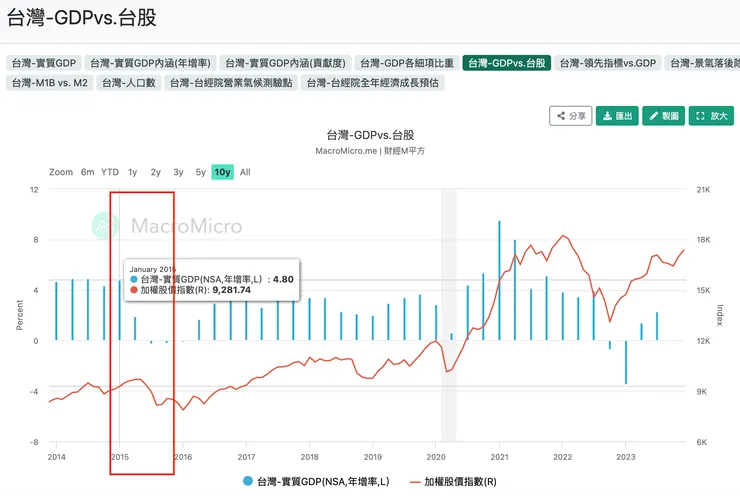Image resolution: width=740 pixels, height=496 pixels.
Task: Click the red stock index legend line
Action: pyautogui.click(x=415, y=482)
